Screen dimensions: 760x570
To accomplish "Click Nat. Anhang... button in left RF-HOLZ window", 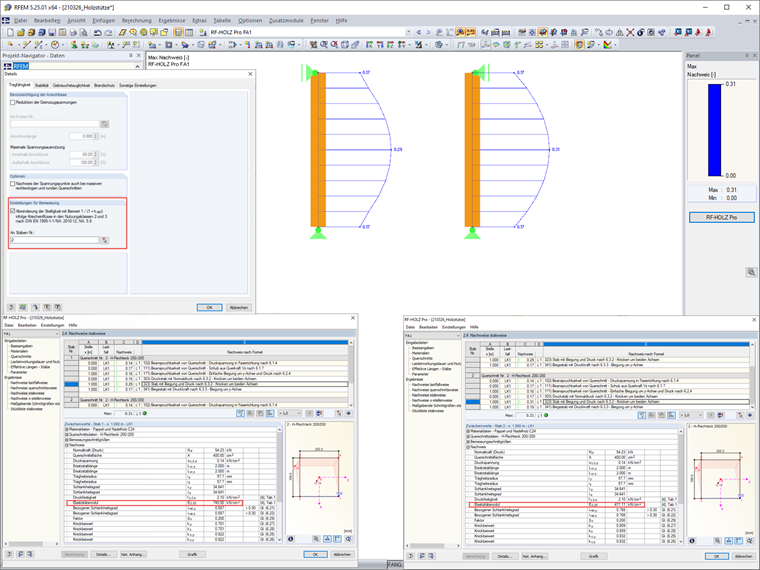I will coord(133,554).
